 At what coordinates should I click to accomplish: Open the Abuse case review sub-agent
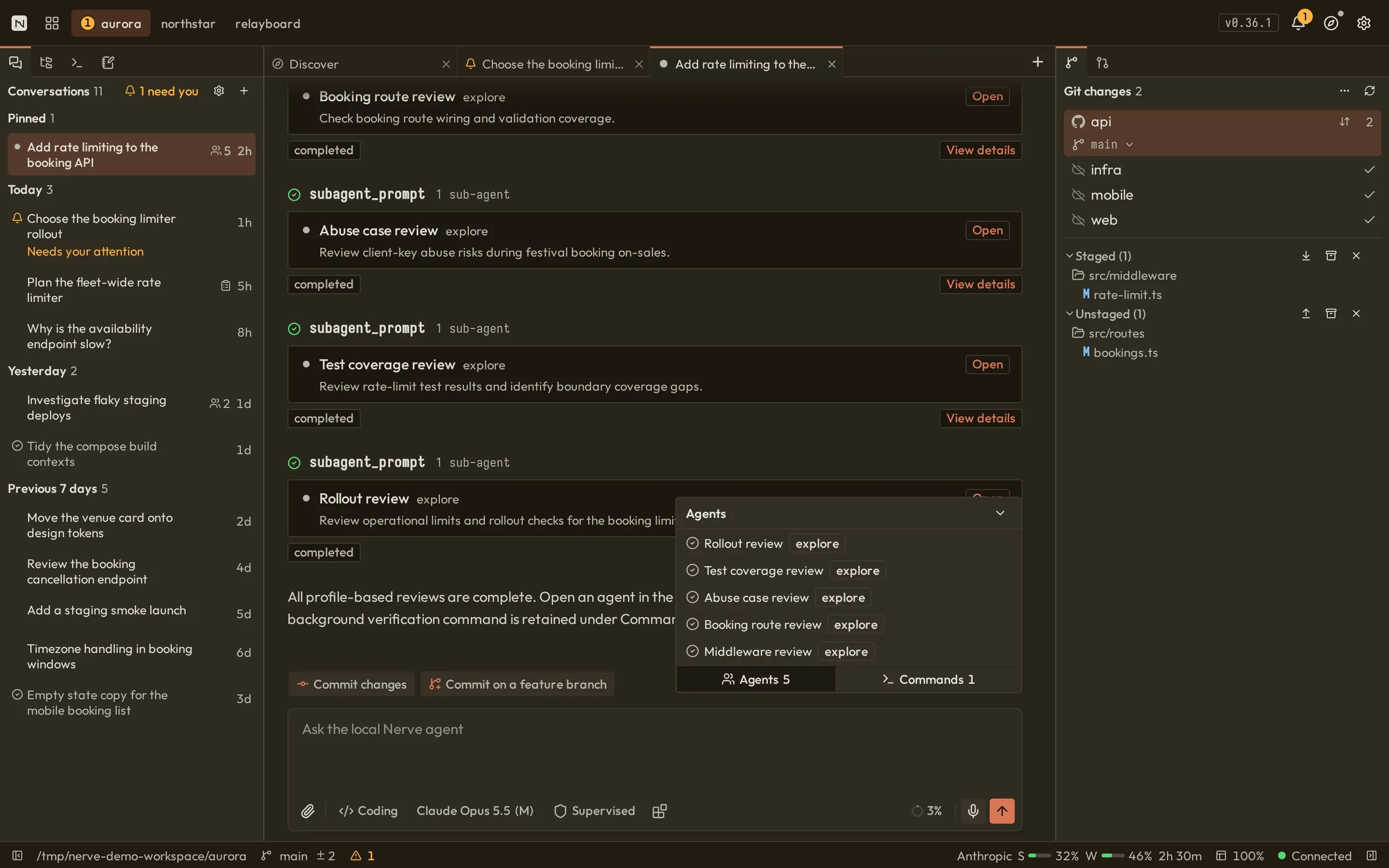(x=987, y=230)
